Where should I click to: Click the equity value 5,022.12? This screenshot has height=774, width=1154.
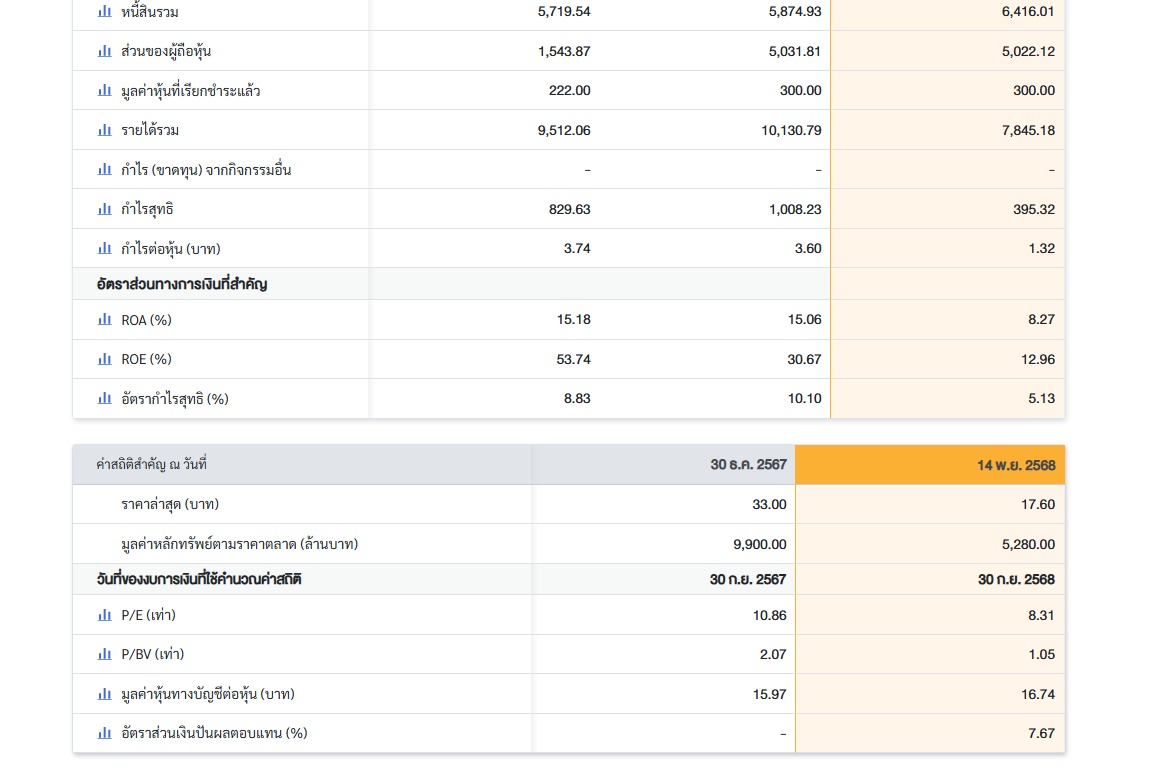1027,52
